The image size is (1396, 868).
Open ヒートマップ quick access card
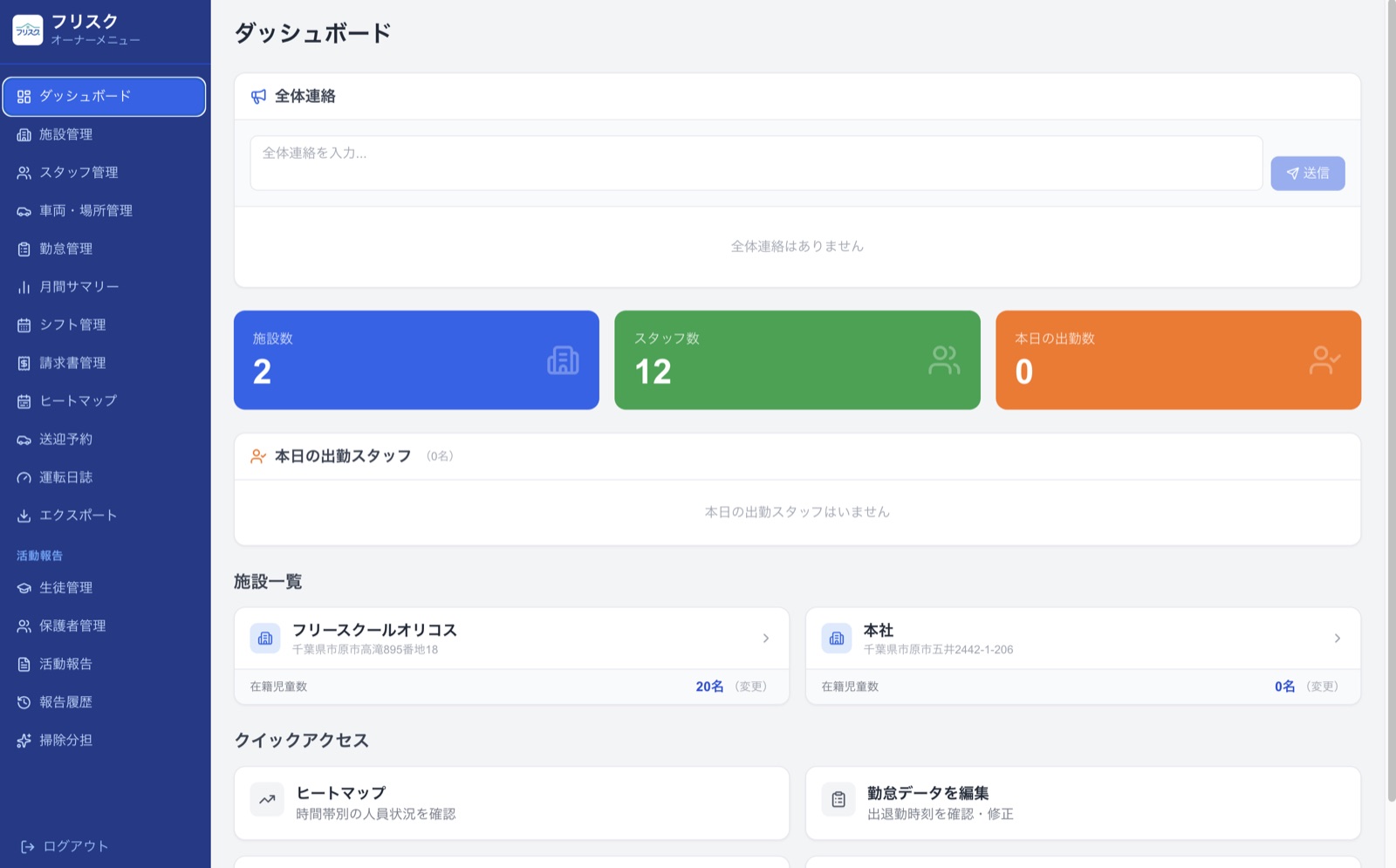click(x=511, y=803)
